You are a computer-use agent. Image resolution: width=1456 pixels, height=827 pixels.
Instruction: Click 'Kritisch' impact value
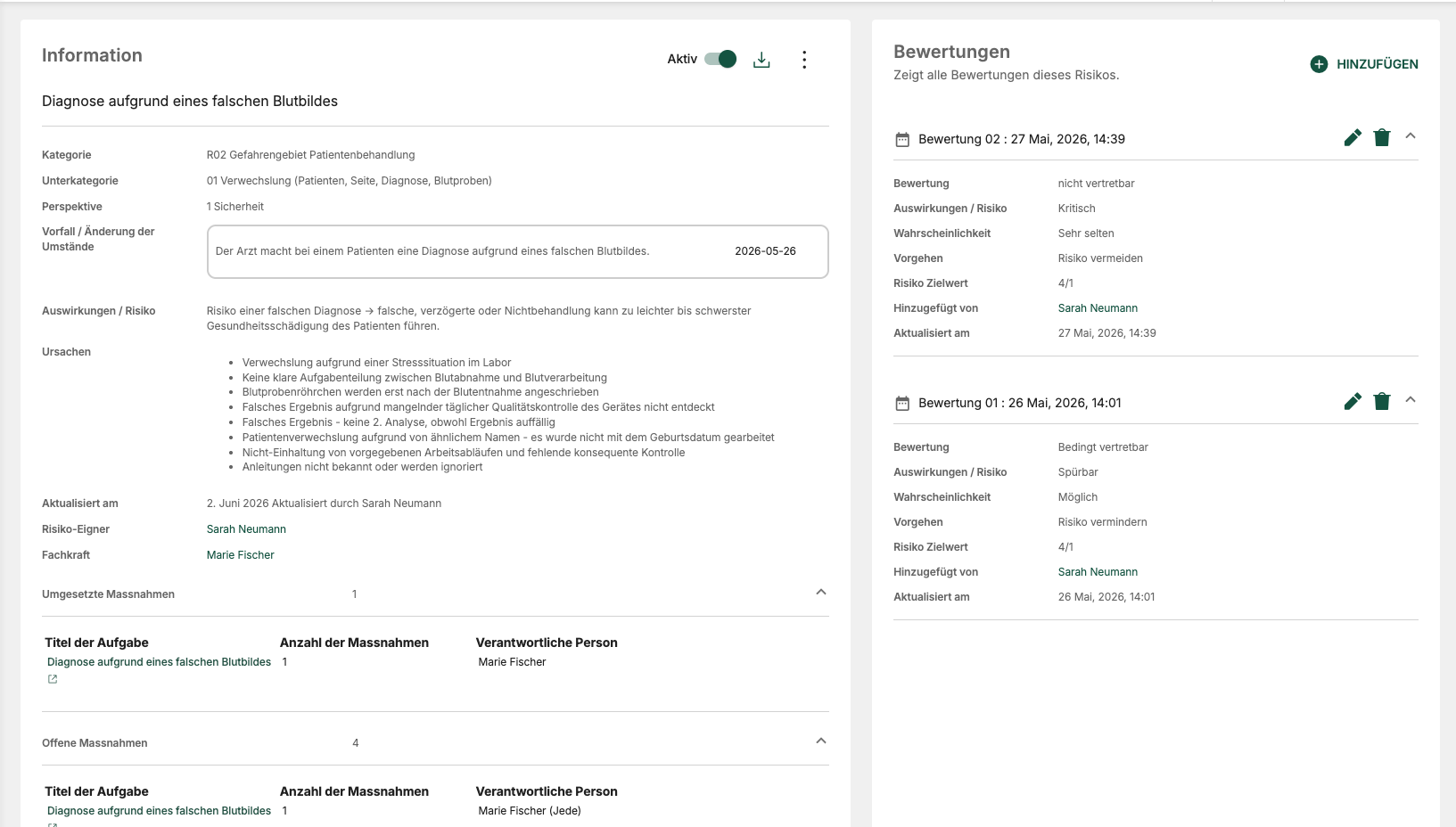pyautogui.click(x=1076, y=209)
